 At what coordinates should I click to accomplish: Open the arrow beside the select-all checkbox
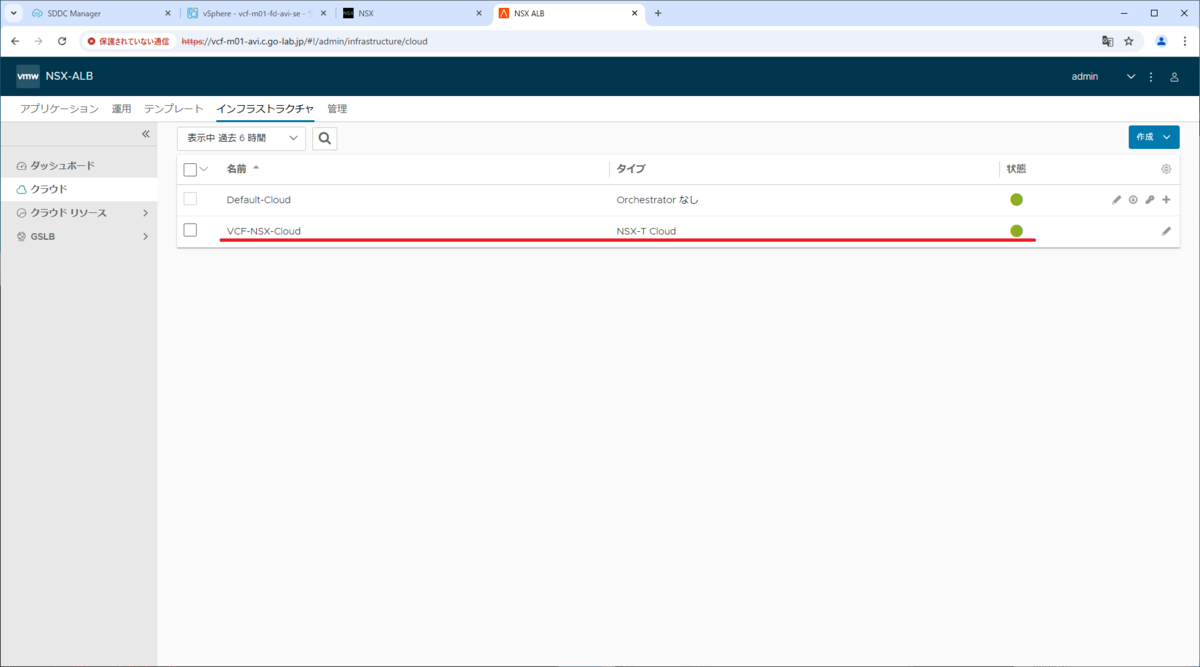point(204,169)
